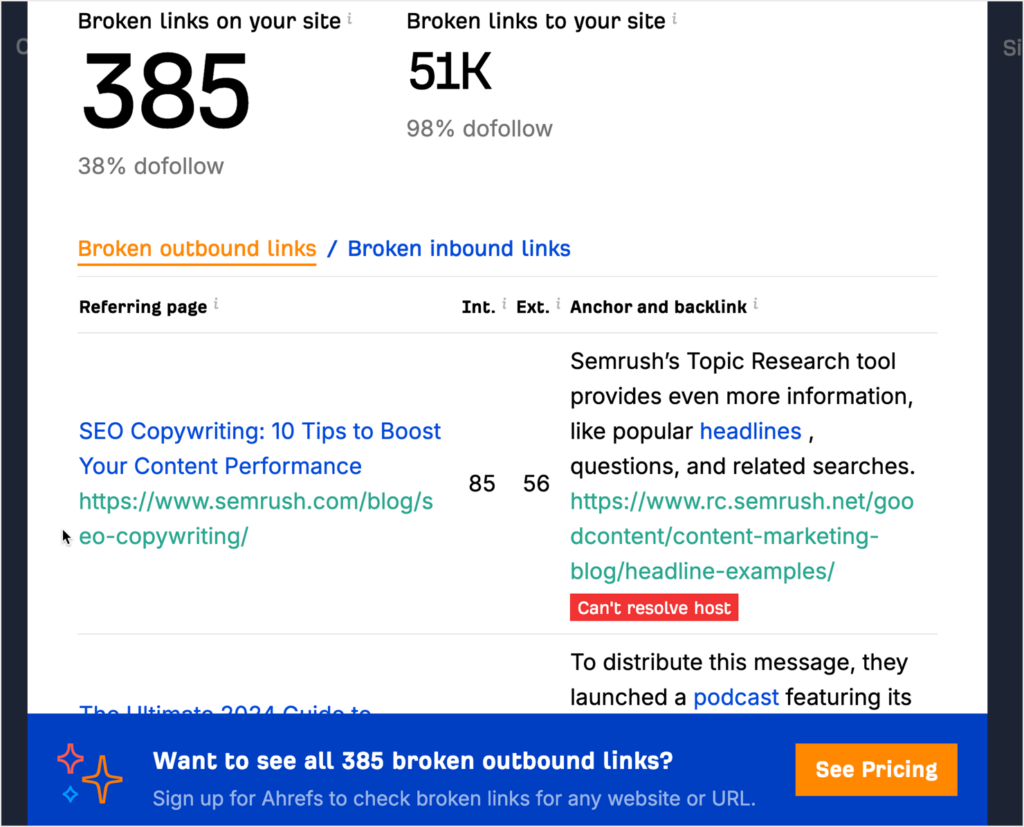The image size is (1024, 827).
Task: Click the "51K" inbound broken links count
Action: point(449,71)
